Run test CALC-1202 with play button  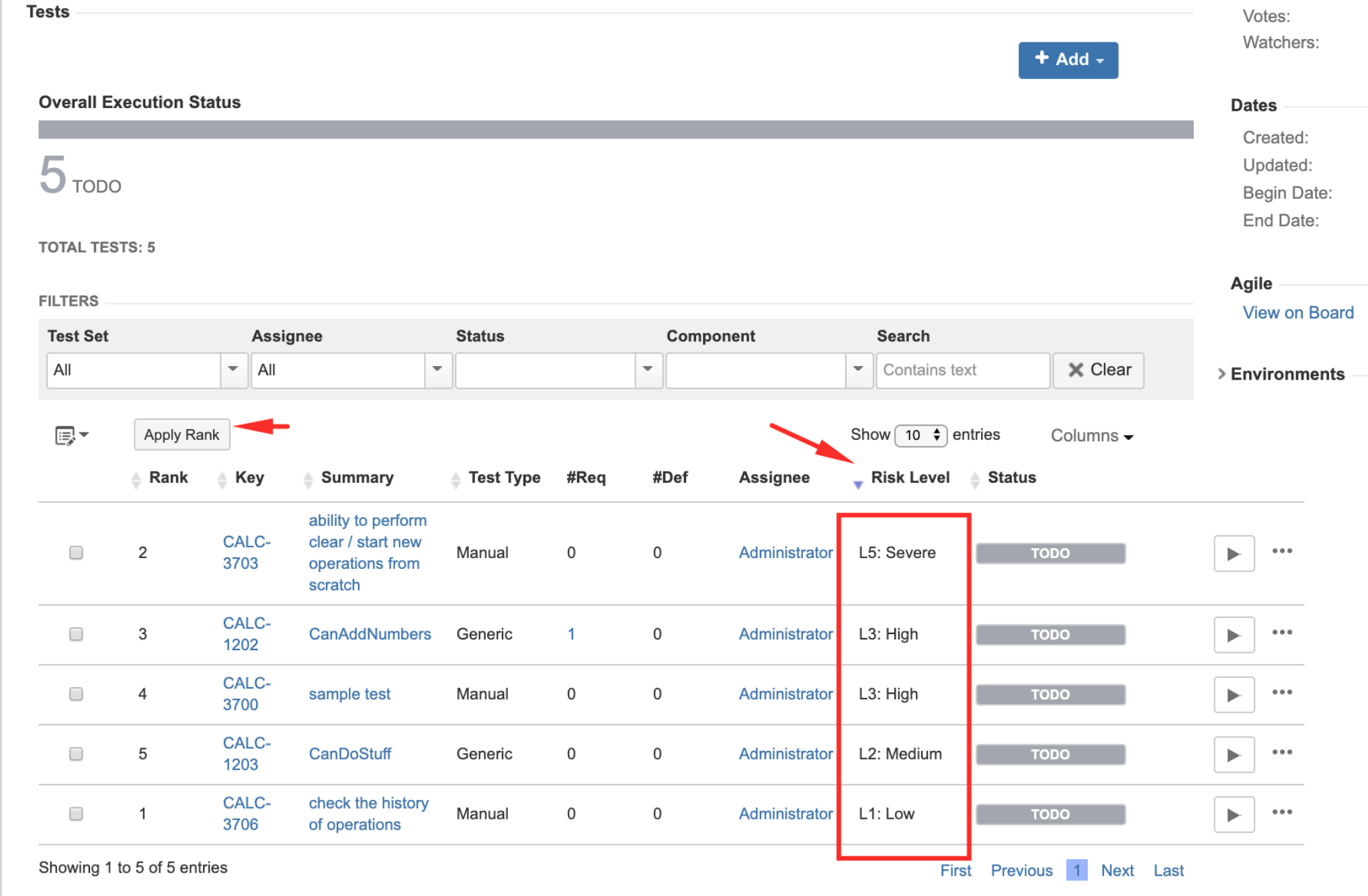1234,634
